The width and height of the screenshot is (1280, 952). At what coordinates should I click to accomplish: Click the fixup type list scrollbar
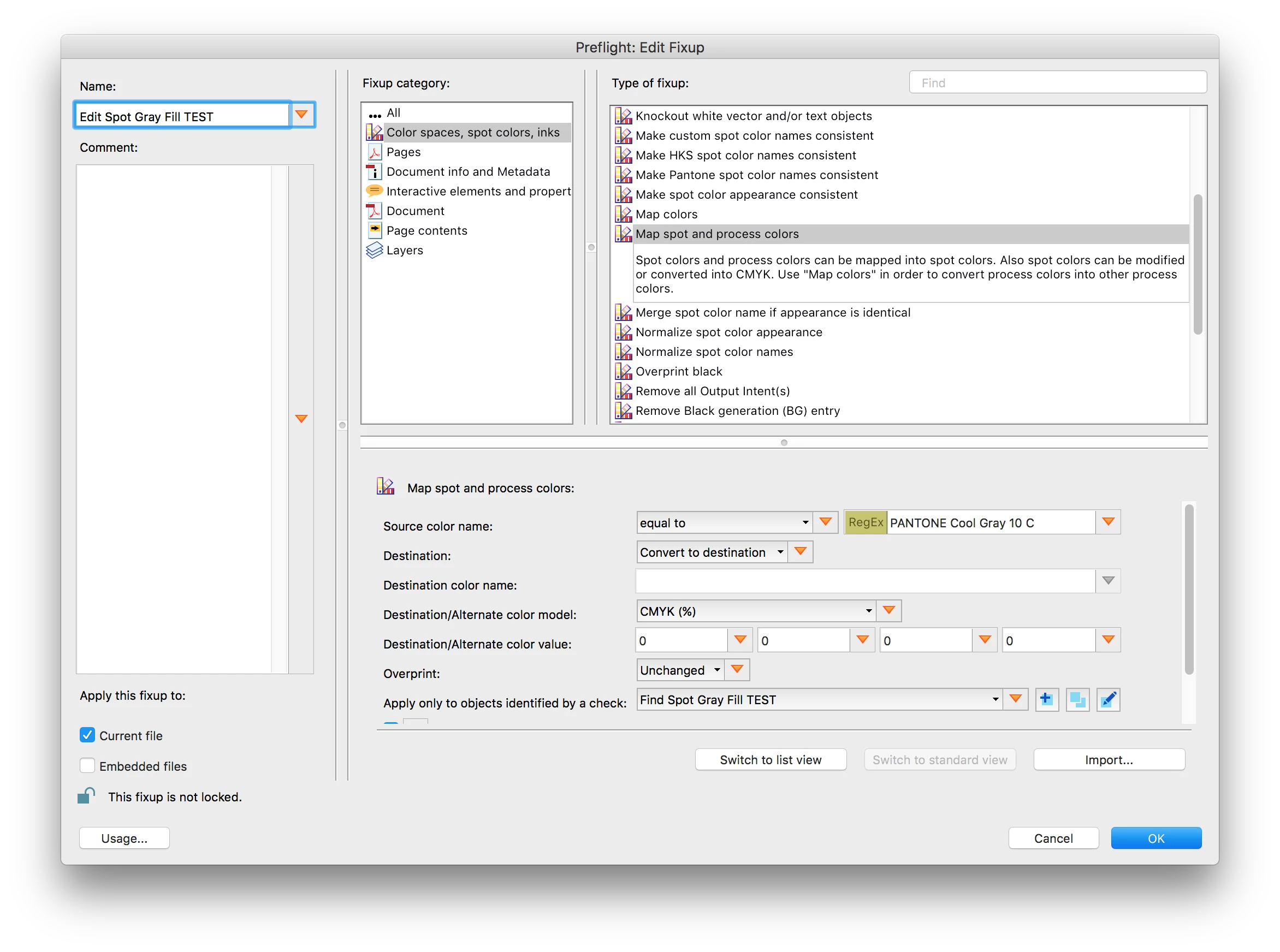coord(1197,264)
